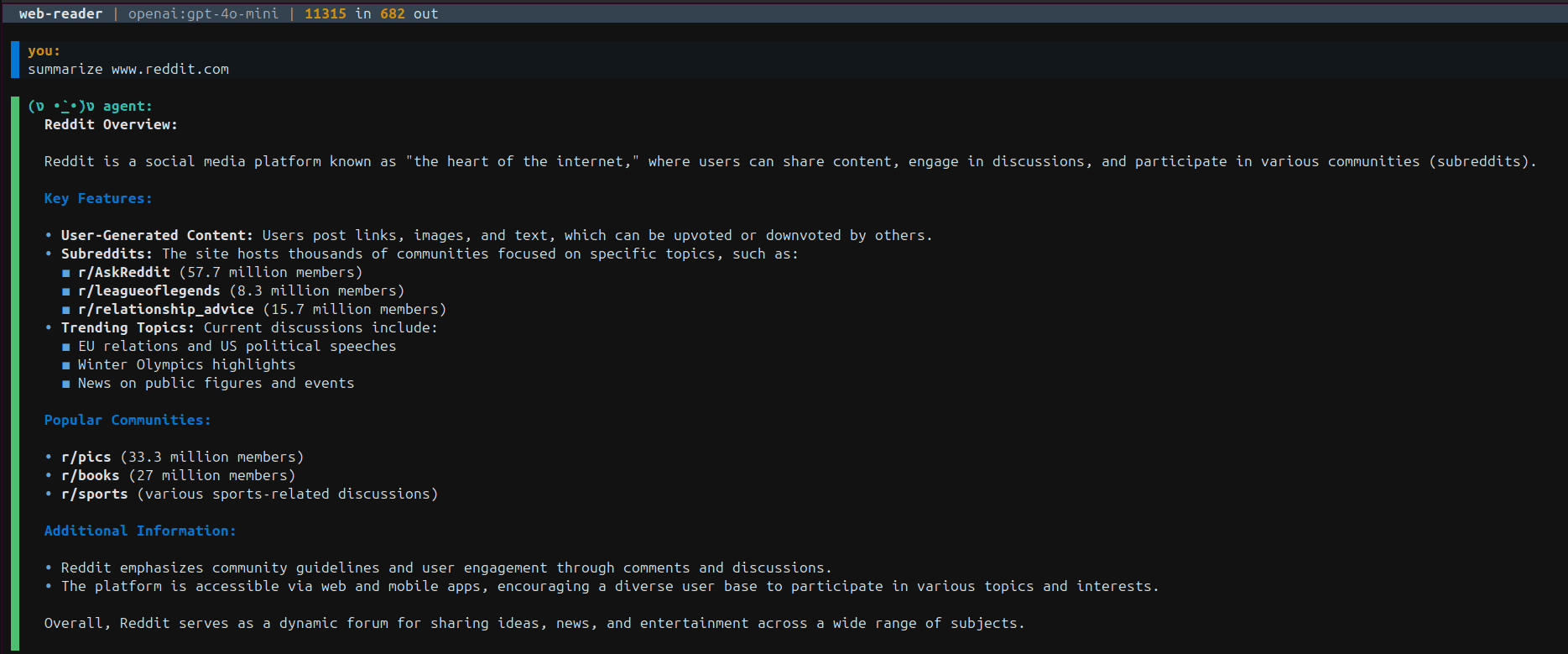Screen dimensions: 1568x654
Task: Click the Key Features heading
Action: pos(98,199)
